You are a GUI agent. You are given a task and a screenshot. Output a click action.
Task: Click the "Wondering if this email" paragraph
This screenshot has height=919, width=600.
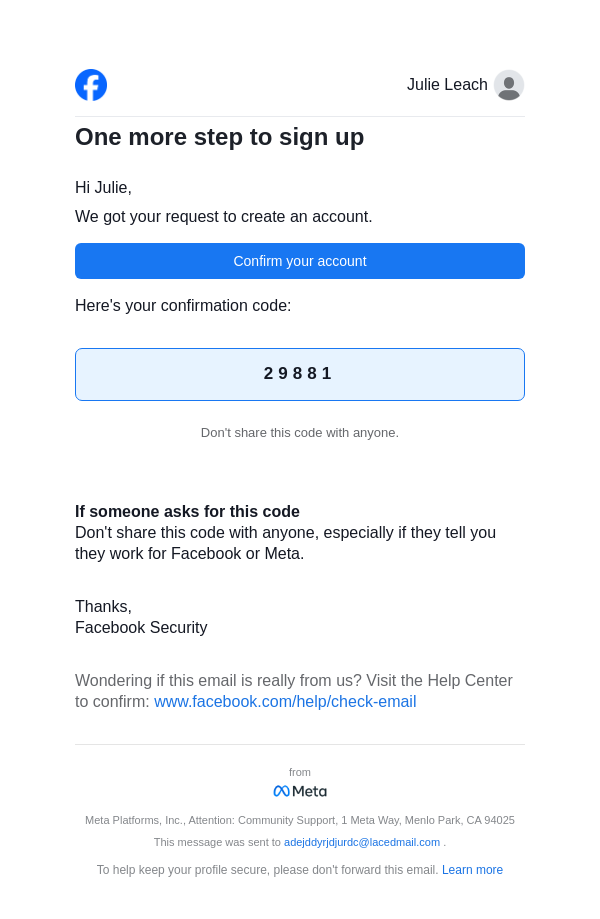[294, 681]
